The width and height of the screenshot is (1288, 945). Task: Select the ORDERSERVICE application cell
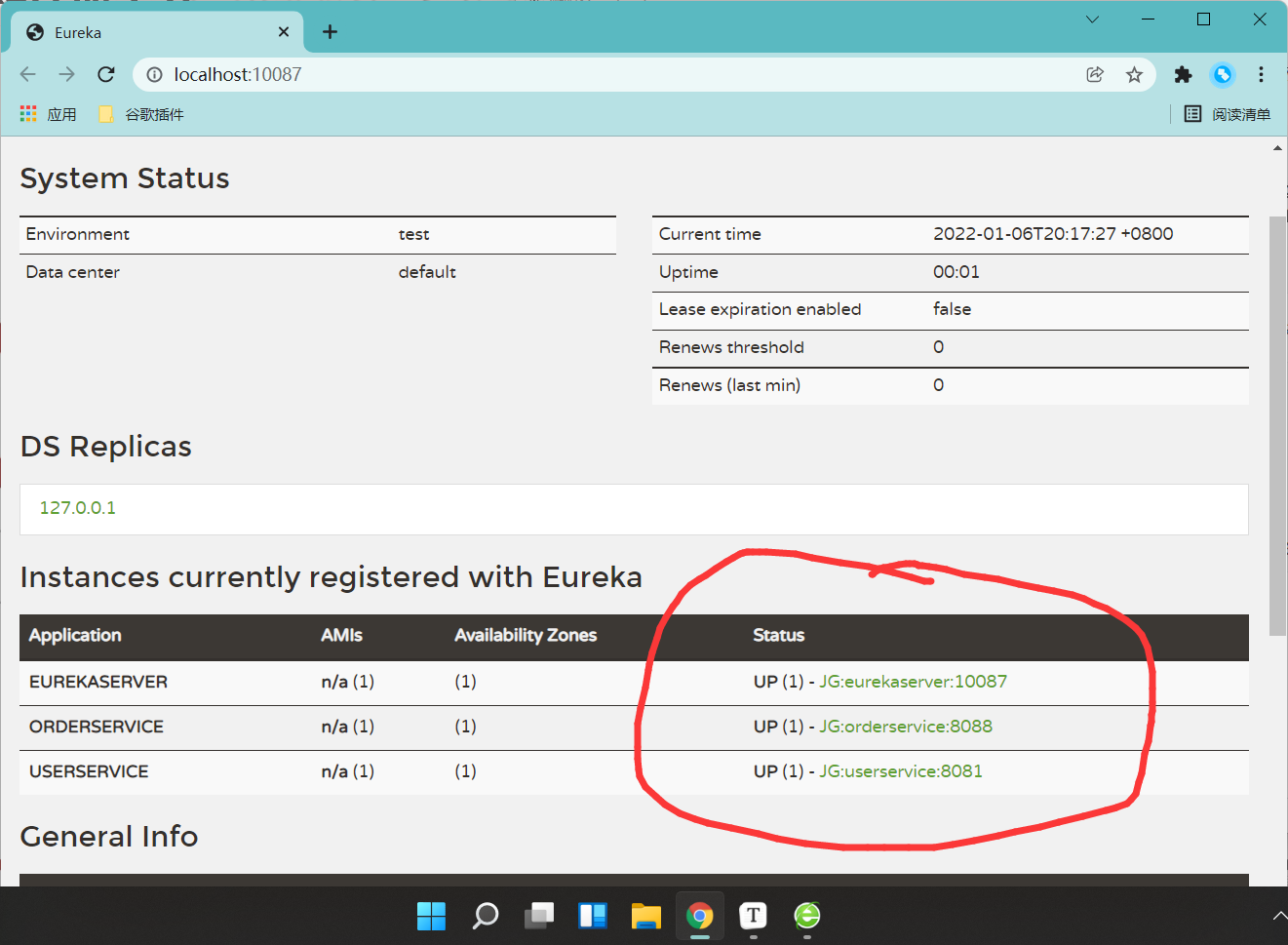[97, 727]
